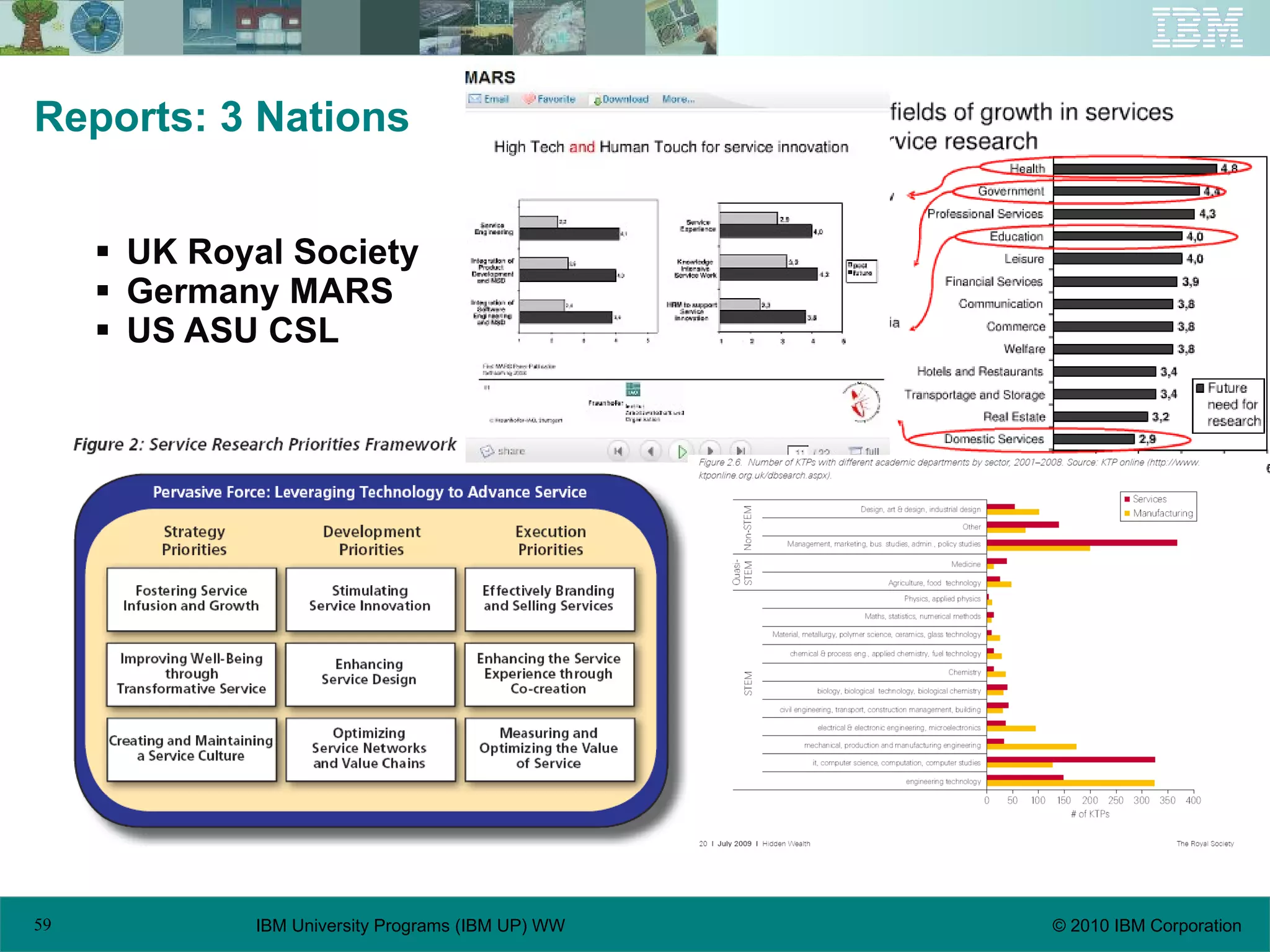Select the US ASU CSL bullet
The image size is (1270, 952).
coord(233,330)
